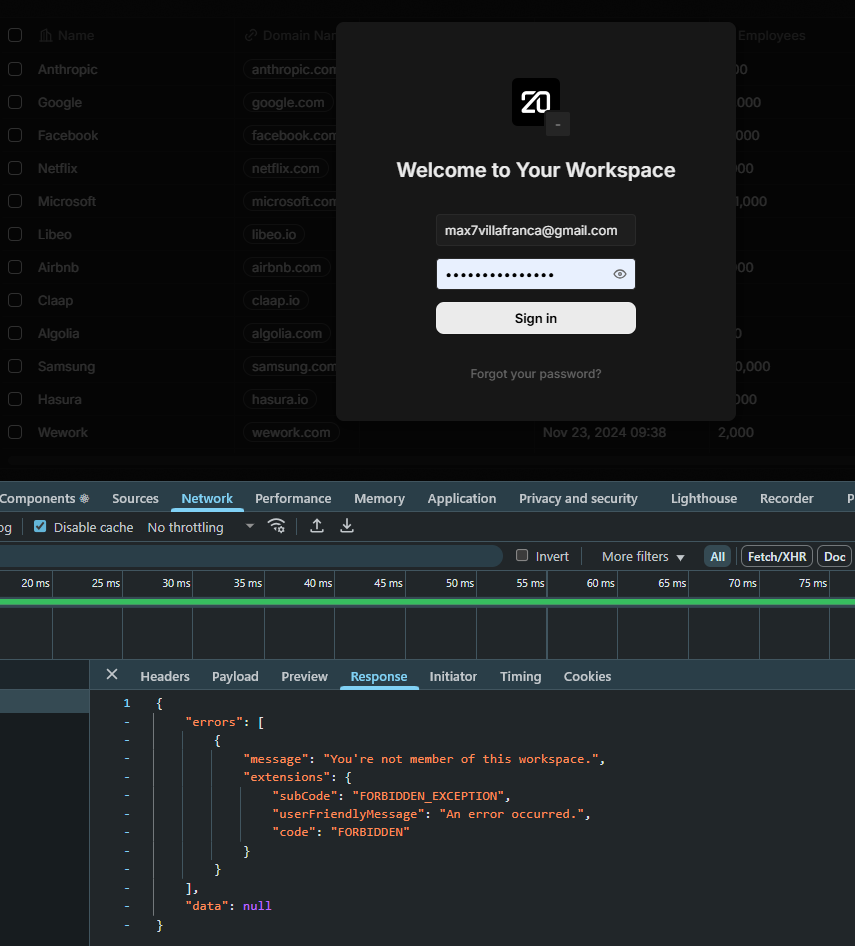Click the email input field

[536, 230]
